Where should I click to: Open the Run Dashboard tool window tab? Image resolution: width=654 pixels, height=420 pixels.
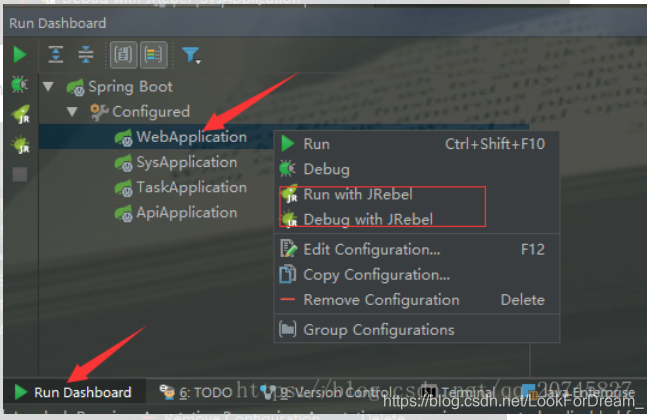point(73,392)
